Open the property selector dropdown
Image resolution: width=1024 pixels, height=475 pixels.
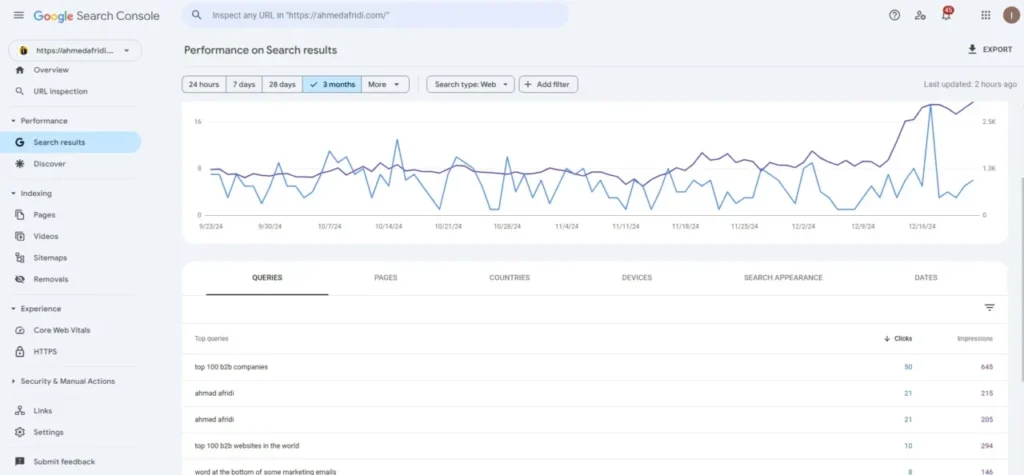pos(75,50)
